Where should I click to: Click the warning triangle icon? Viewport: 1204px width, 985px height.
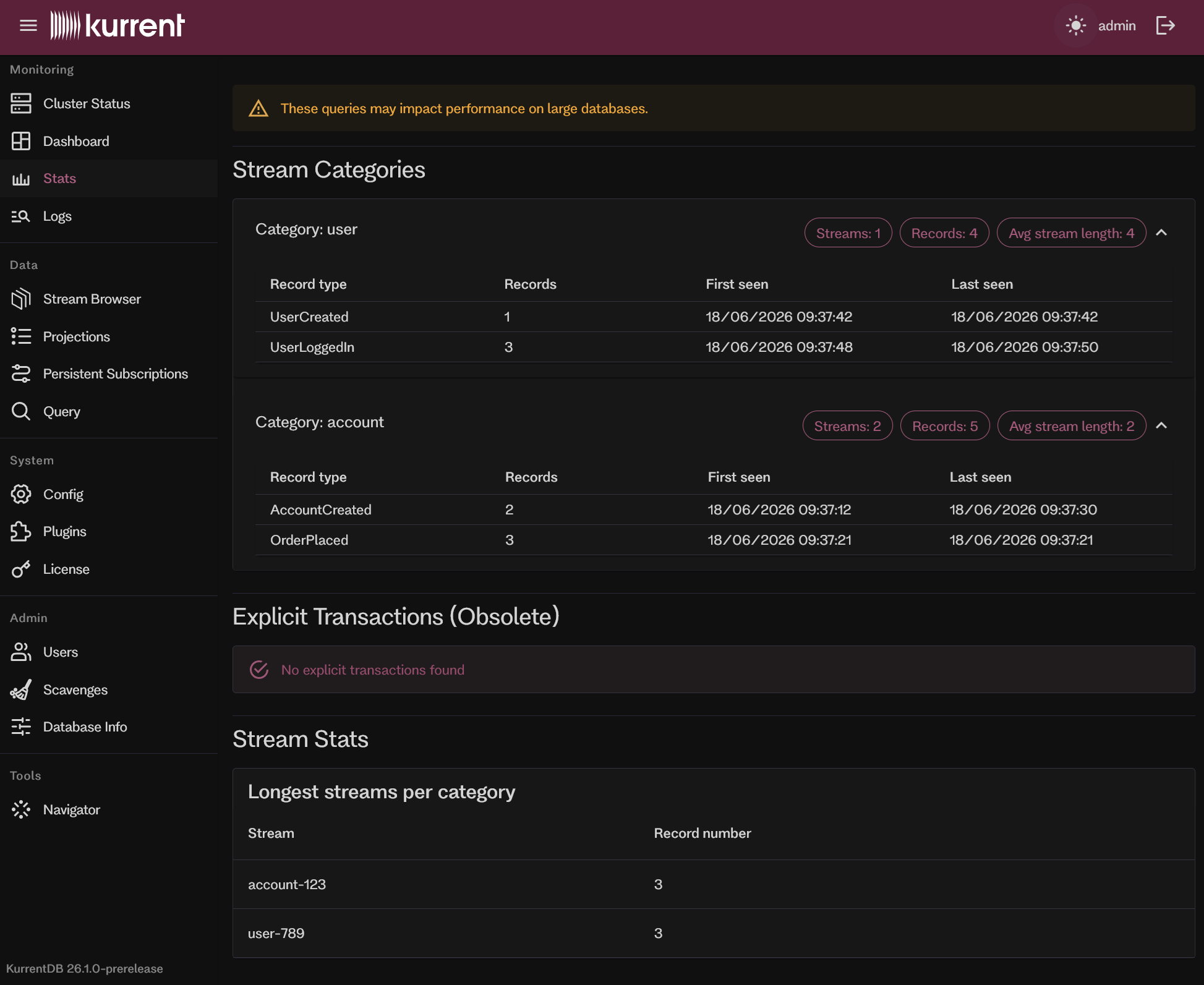pyautogui.click(x=258, y=108)
